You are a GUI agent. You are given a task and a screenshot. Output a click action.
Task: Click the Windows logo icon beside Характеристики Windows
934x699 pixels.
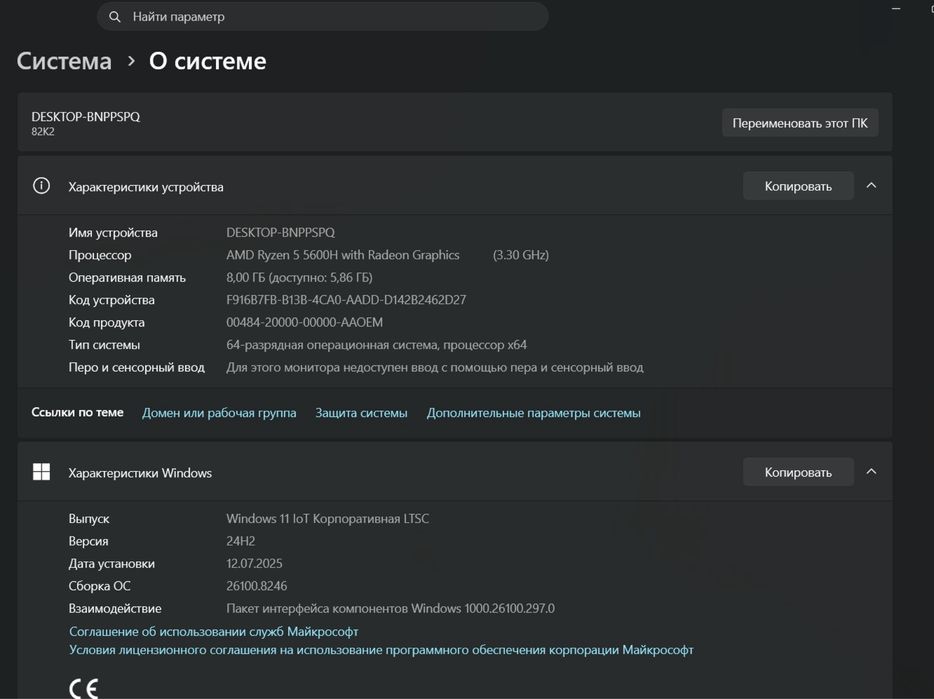tap(41, 472)
